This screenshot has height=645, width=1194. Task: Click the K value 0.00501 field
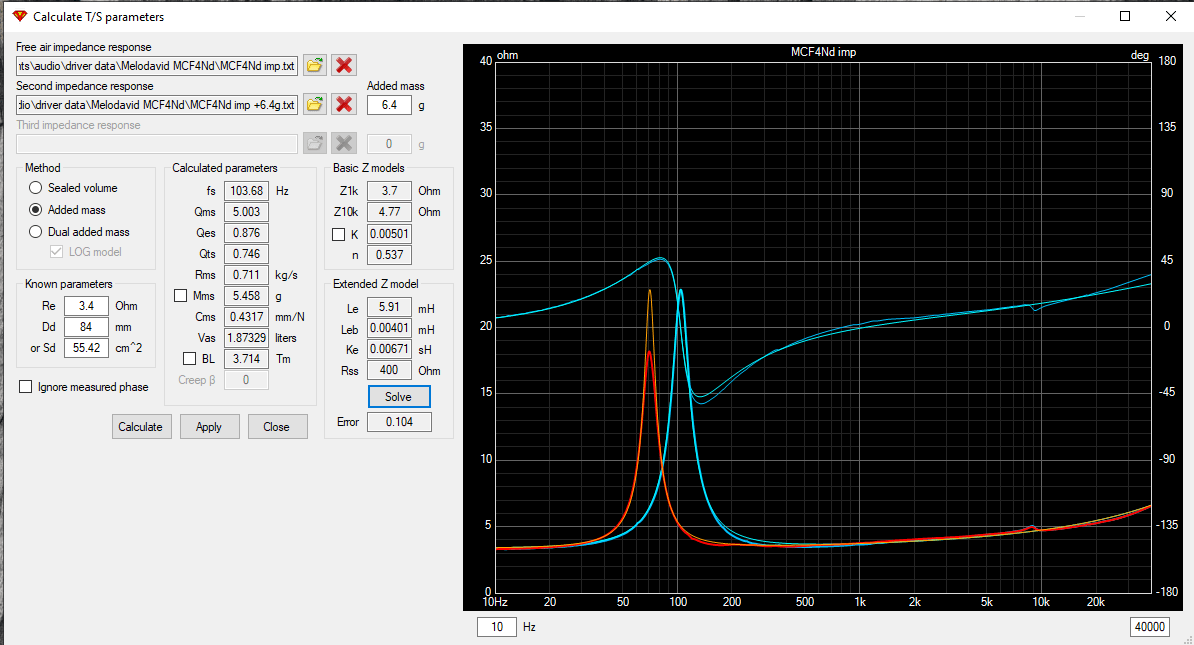(x=389, y=234)
